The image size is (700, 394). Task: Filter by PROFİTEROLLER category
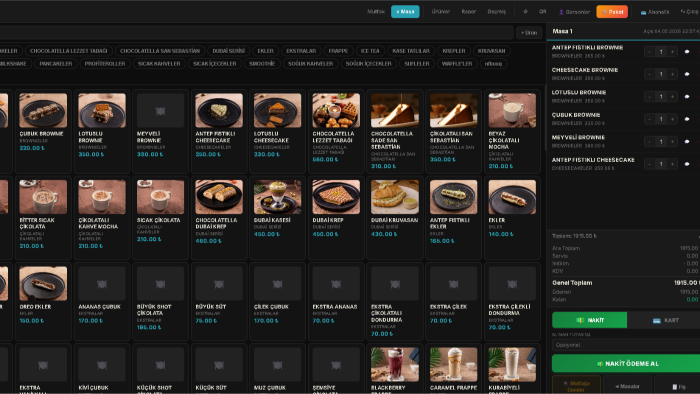(104, 64)
